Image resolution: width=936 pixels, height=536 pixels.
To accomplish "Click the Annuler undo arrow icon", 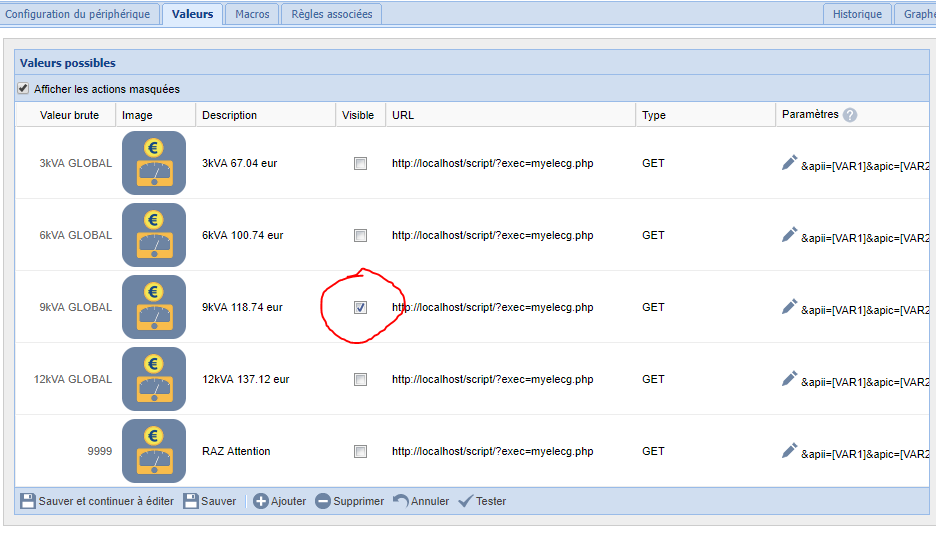I will 400,501.
